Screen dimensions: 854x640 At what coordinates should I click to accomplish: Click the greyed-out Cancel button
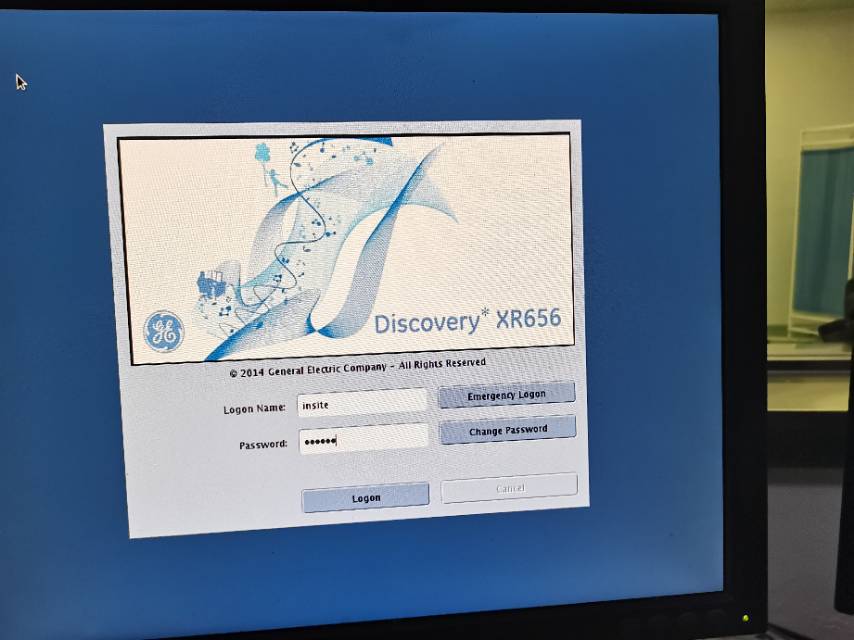[509, 487]
